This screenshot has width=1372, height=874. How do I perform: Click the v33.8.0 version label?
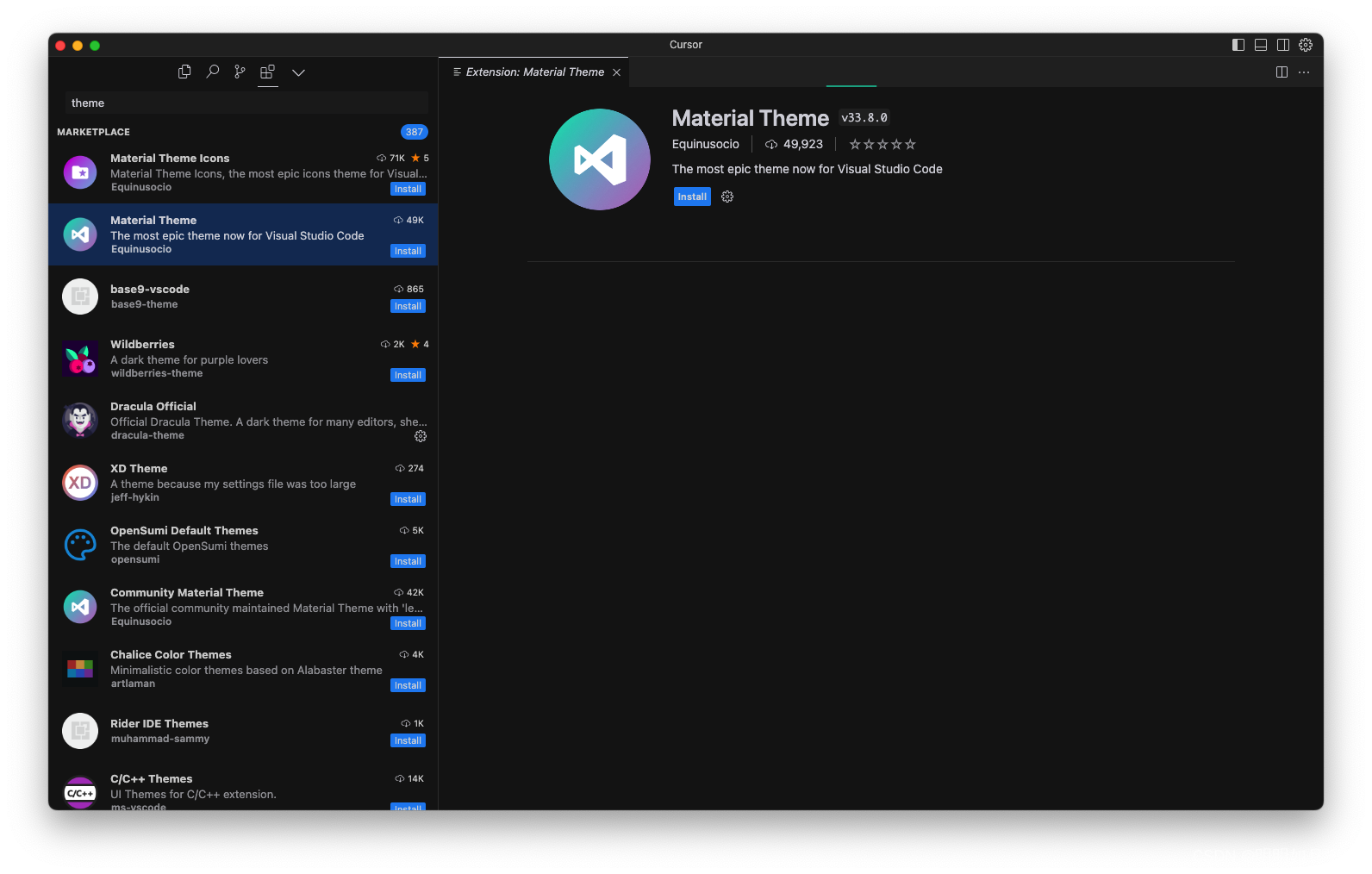tap(864, 118)
